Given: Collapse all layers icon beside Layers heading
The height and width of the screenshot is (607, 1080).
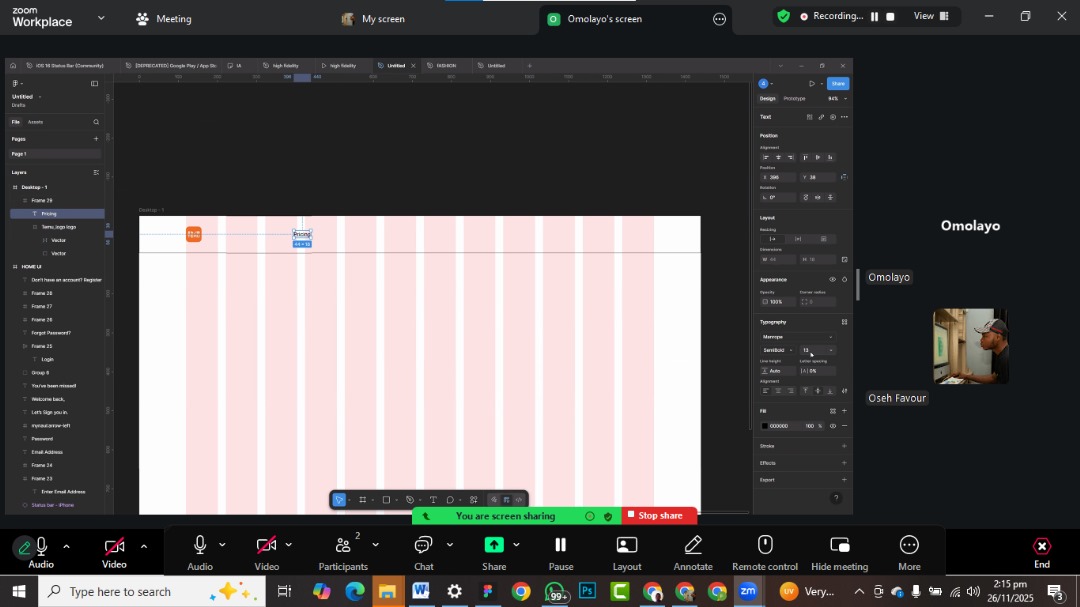Looking at the screenshot, I should (96, 172).
